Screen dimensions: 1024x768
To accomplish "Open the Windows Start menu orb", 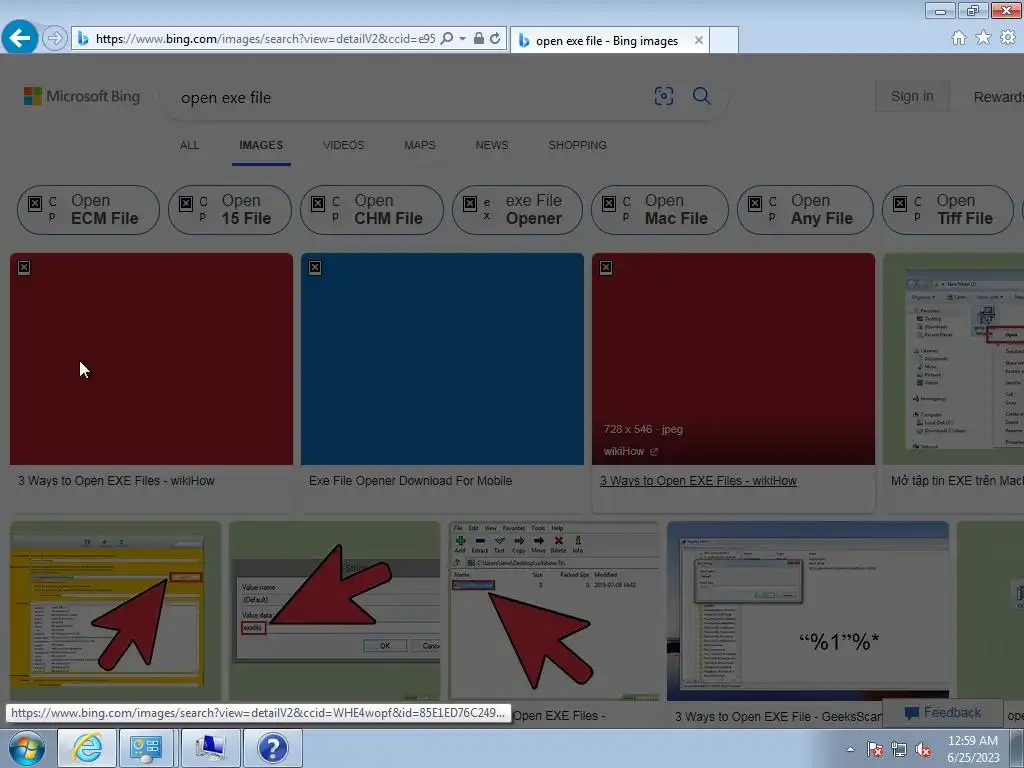I will coord(26,748).
